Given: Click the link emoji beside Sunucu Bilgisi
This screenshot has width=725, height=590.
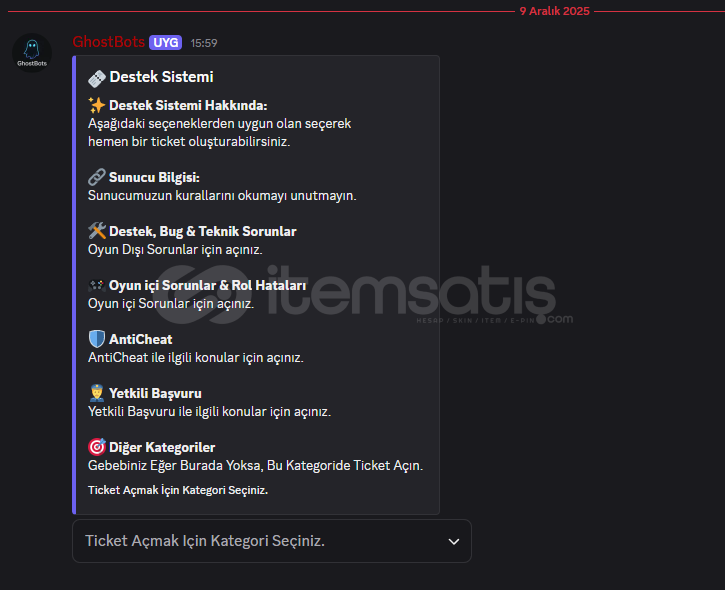Looking at the screenshot, I should click(x=97, y=177).
